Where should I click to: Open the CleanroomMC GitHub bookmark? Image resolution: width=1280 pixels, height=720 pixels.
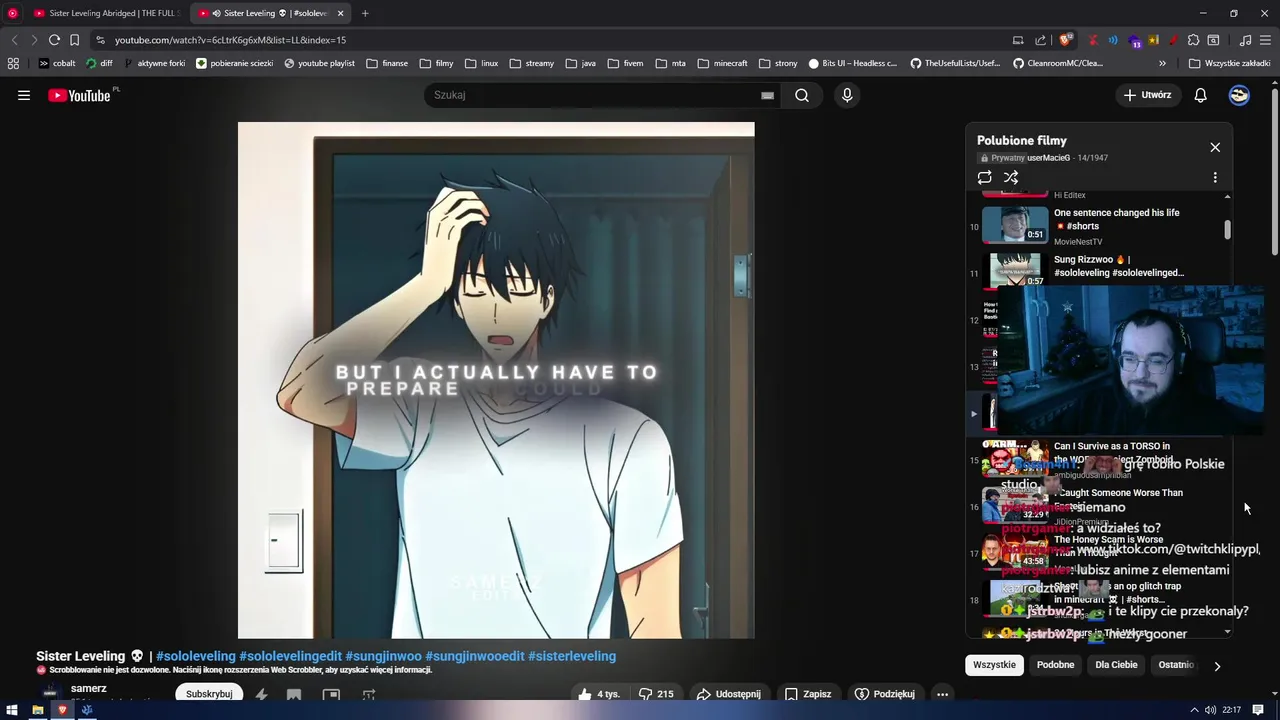pyautogui.click(x=1058, y=63)
